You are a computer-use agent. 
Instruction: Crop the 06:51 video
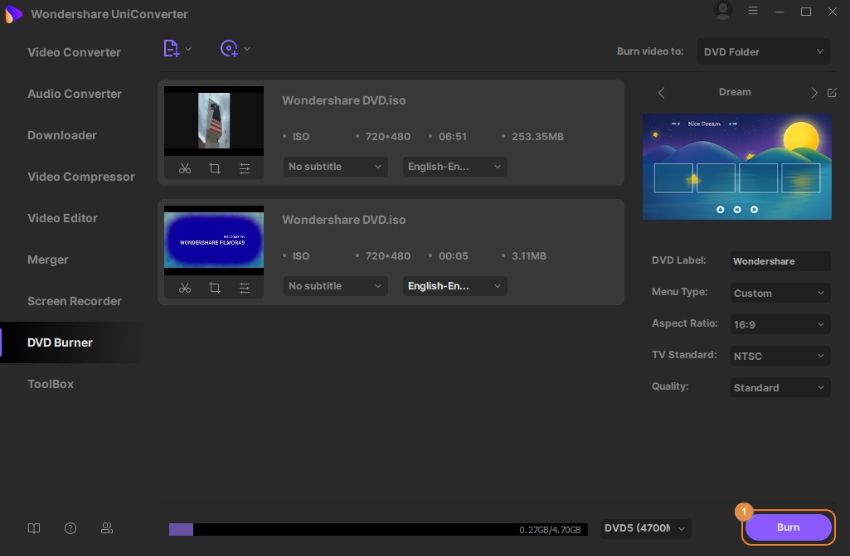pos(215,169)
